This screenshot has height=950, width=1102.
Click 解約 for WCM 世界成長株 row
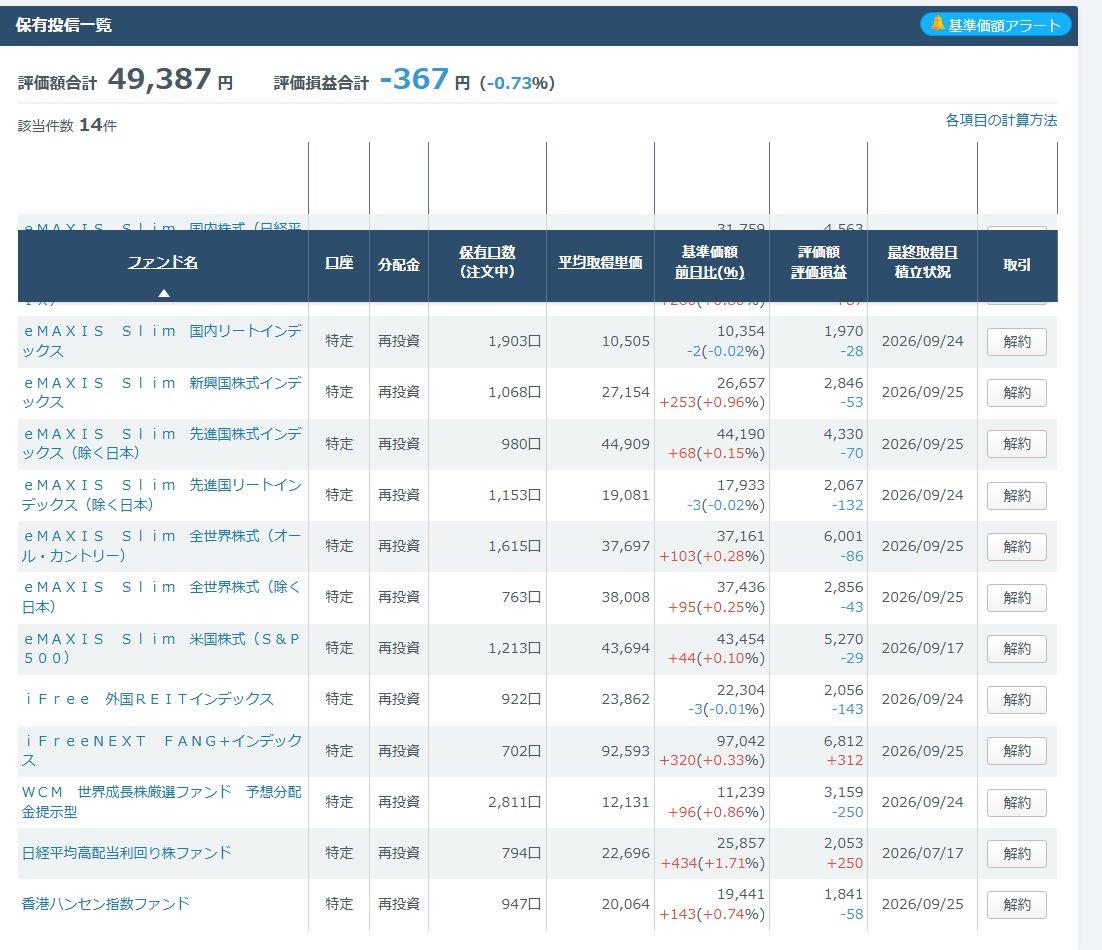click(1016, 802)
